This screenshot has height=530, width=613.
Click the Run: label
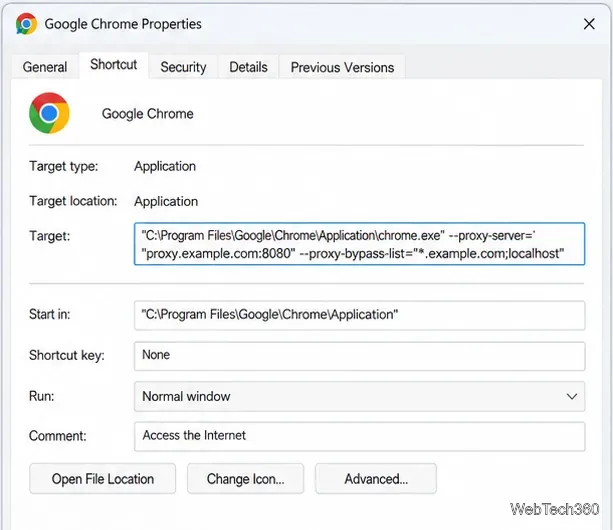click(41, 396)
